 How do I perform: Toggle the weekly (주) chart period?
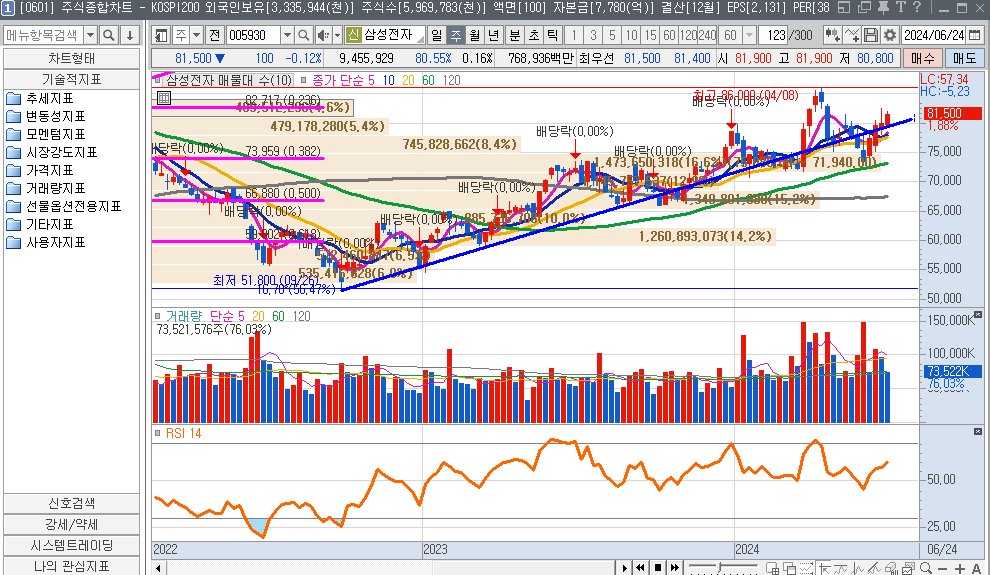point(456,36)
